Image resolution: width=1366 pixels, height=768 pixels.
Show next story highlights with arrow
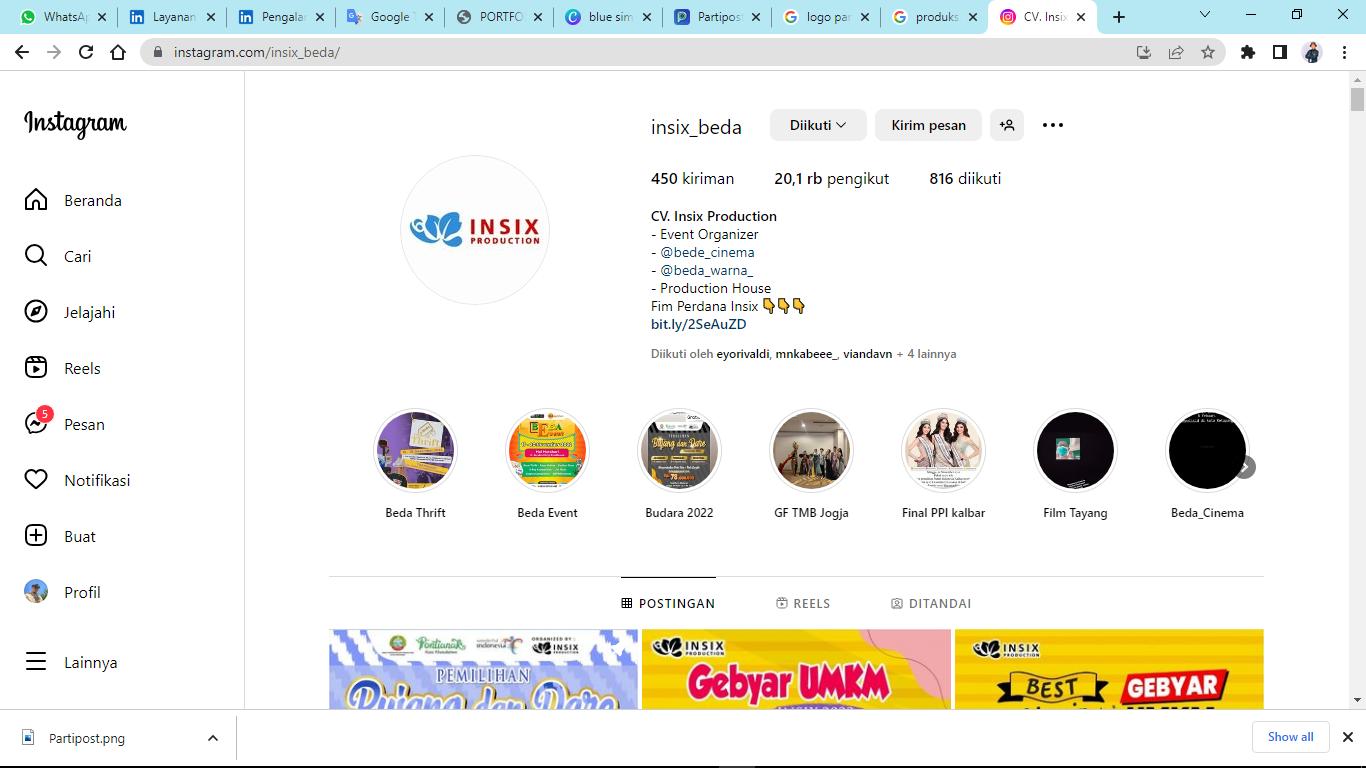(1244, 467)
